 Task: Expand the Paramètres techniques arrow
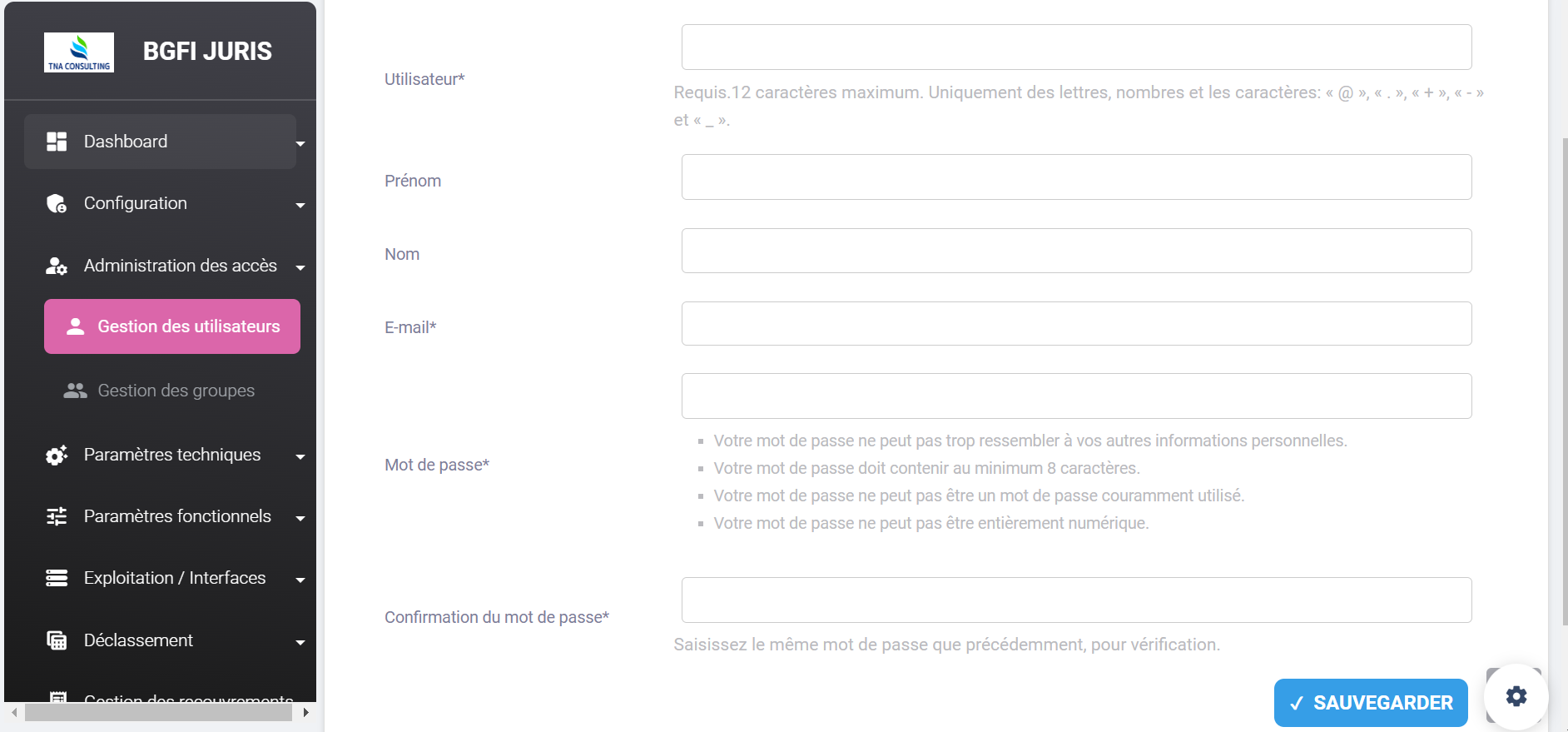[300, 457]
